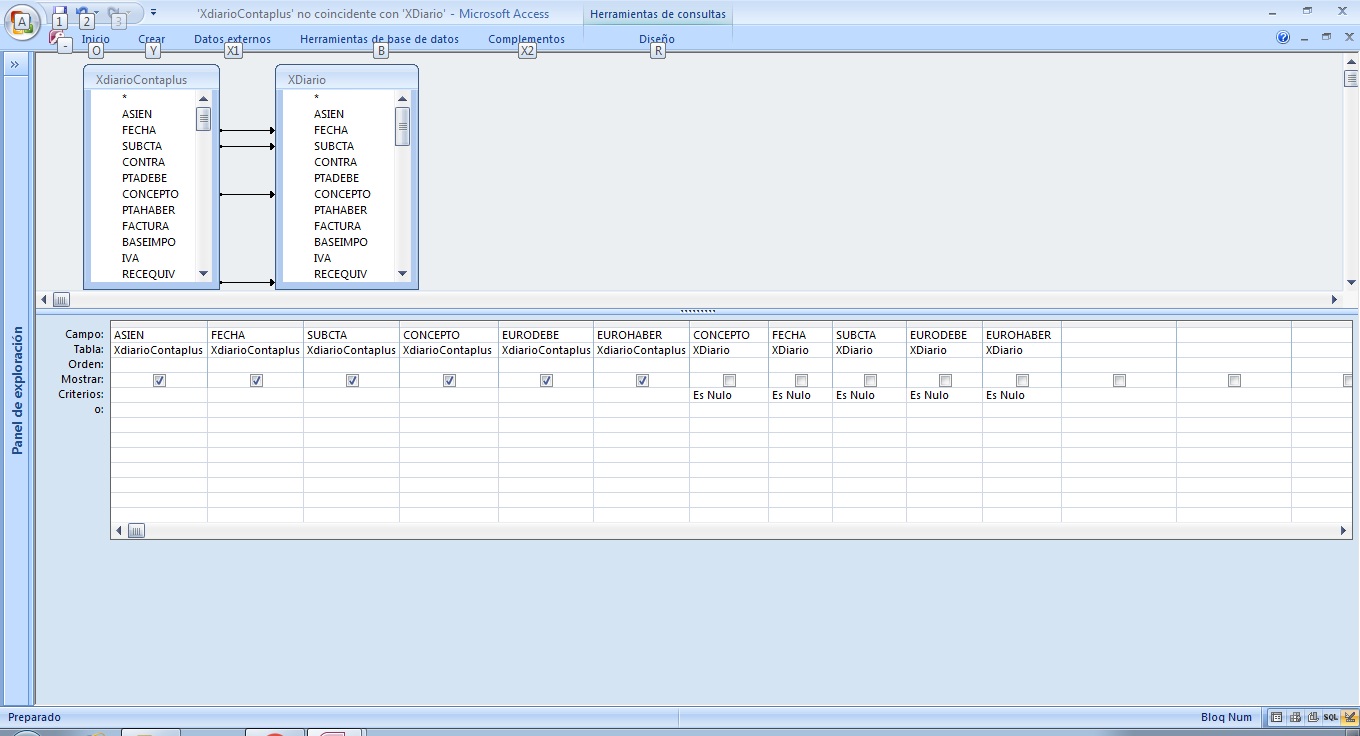Click scroll-down arrow in XDiario field list

(x=403, y=273)
